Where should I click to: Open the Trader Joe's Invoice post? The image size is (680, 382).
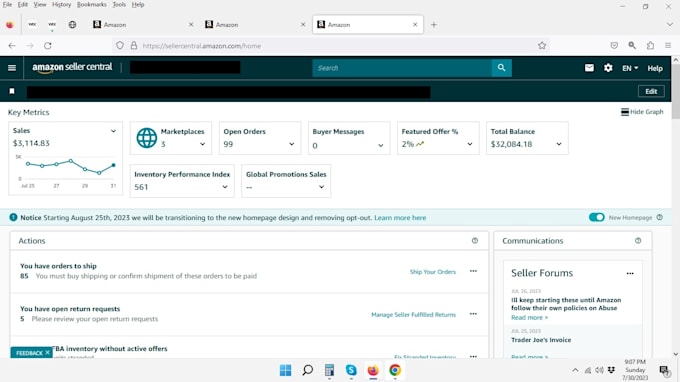click(x=541, y=340)
